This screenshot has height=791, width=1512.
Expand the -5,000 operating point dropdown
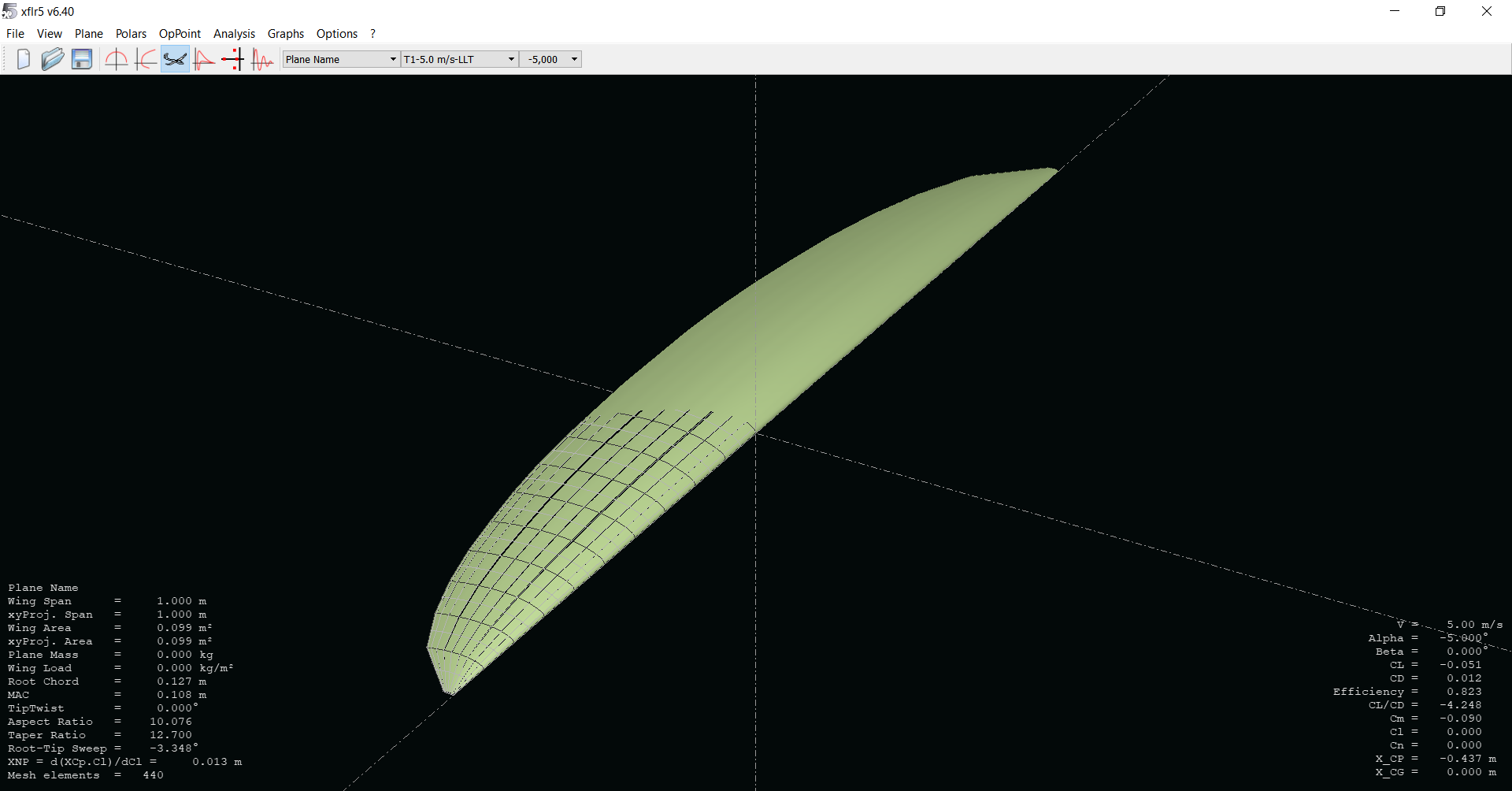coord(551,59)
